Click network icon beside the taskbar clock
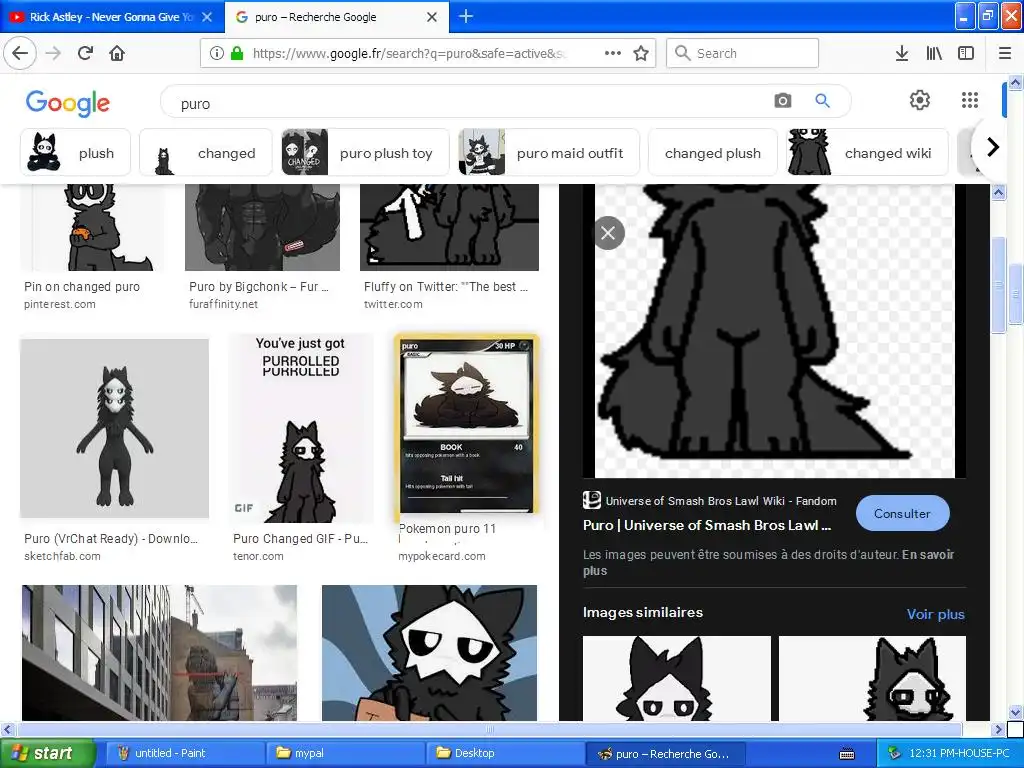This screenshot has width=1024, height=768. tap(894, 753)
